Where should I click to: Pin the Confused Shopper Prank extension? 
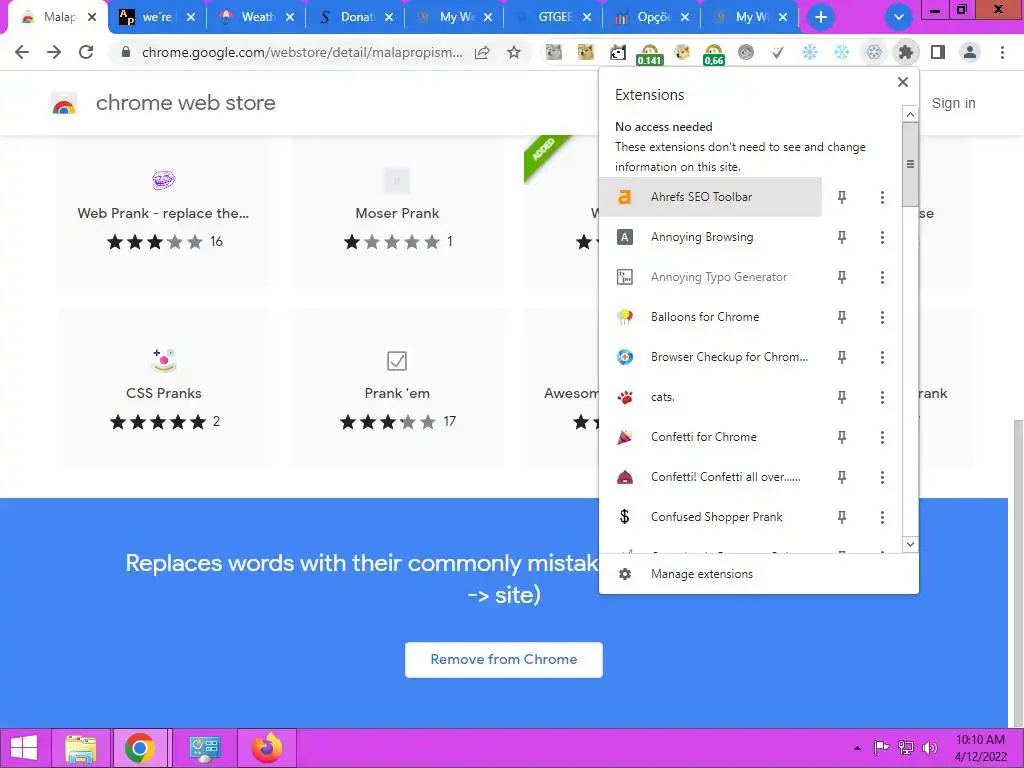pos(842,517)
